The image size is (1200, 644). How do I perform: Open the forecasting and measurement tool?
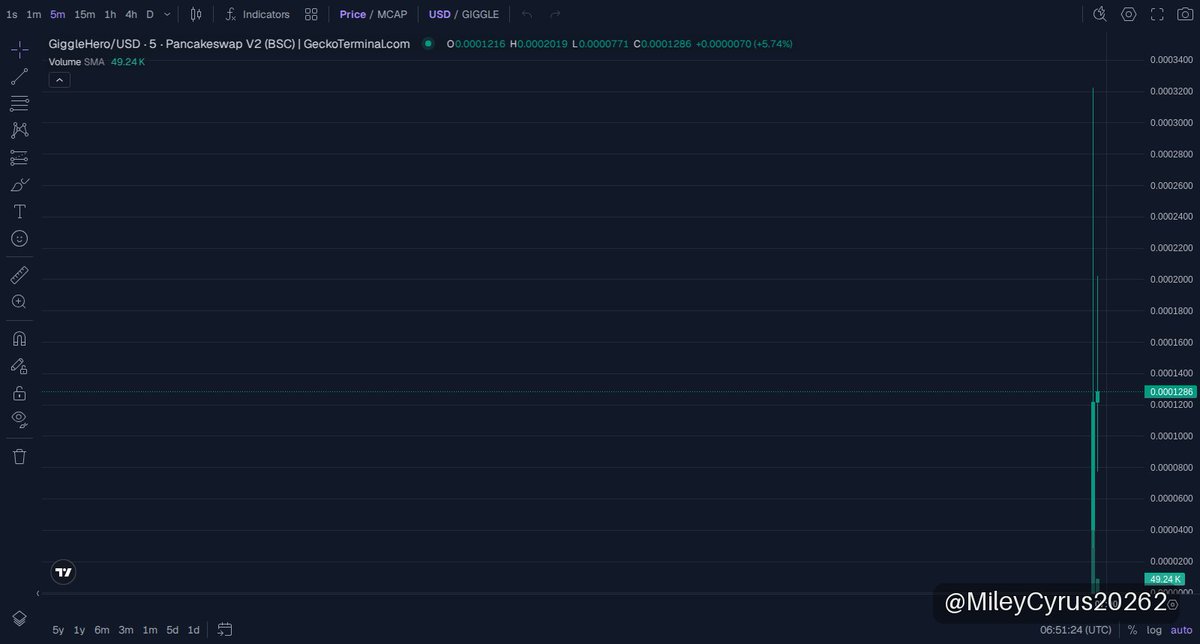click(x=19, y=157)
